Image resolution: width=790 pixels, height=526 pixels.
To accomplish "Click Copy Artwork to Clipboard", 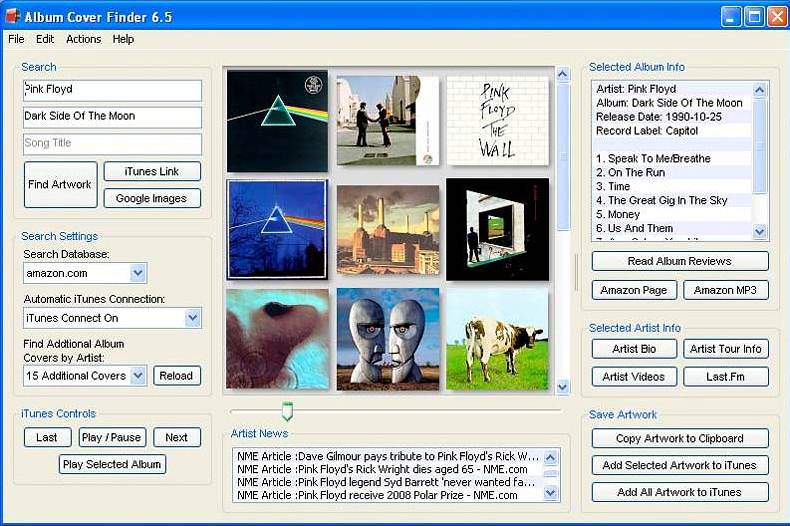I will tap(680, 438).
